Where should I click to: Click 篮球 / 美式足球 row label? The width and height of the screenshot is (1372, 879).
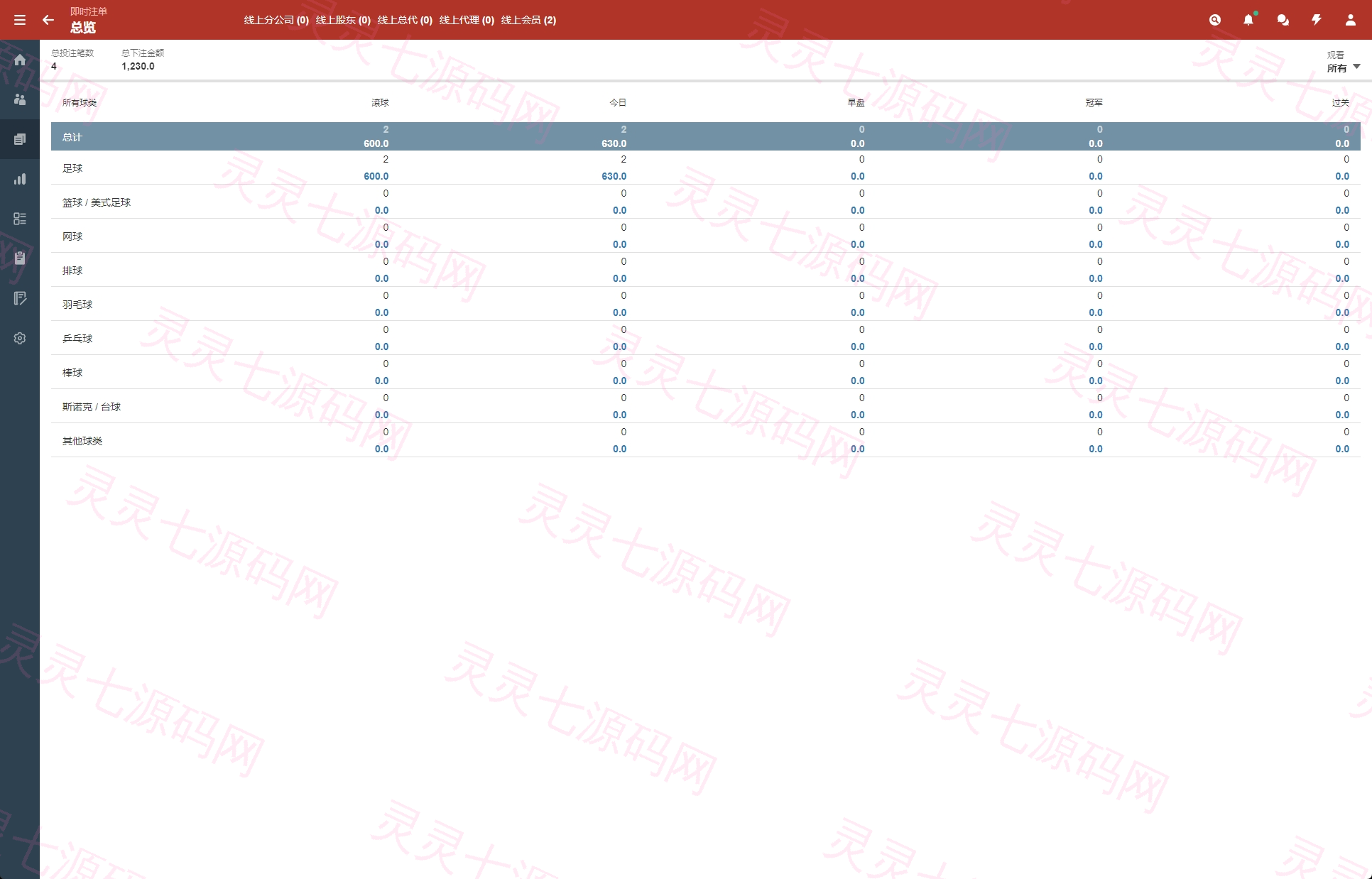coord(97,202)
